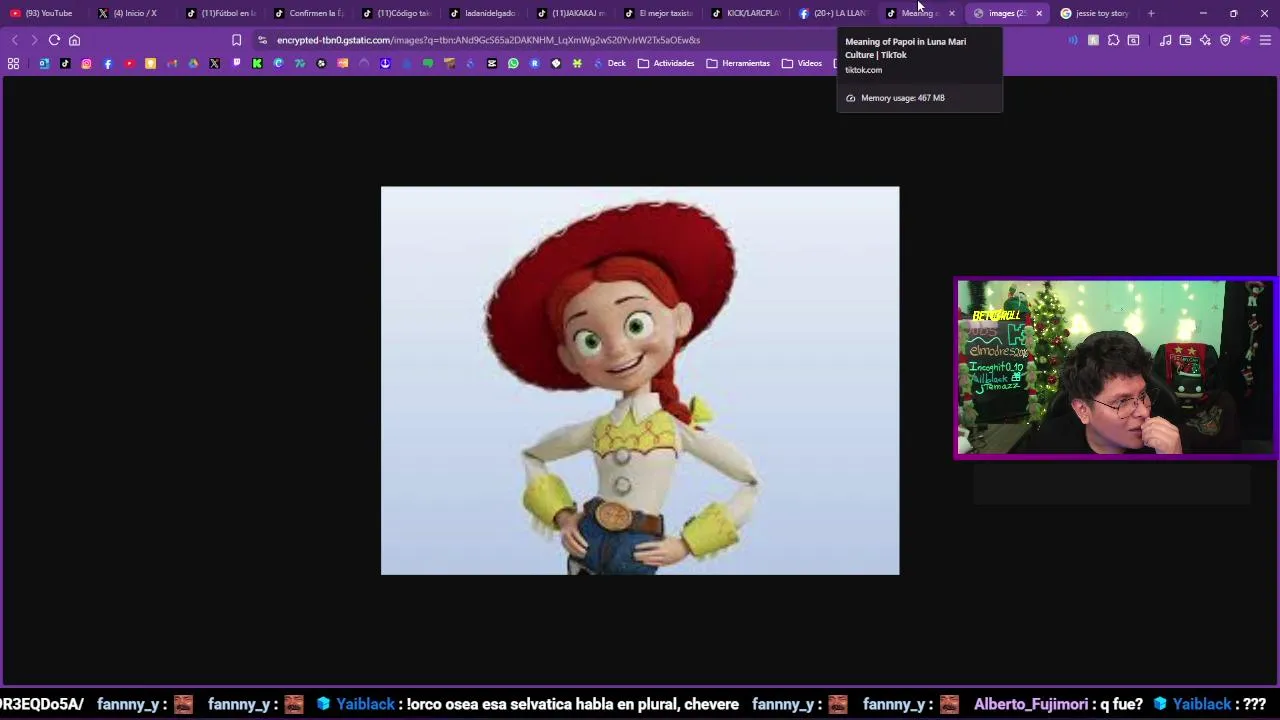Open the ladanidelgado TikTok tab
Viewport: 1280px width, 720px height.
coord(484,13)
